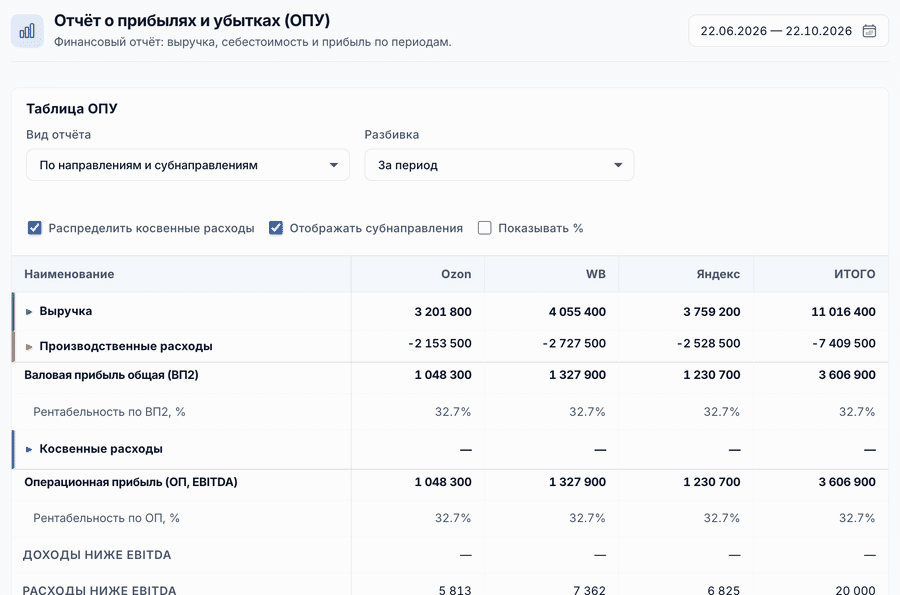
Task: Click the Отчёт о прибылях и убытках (ОПУ) title
Action: pos(192,20)
